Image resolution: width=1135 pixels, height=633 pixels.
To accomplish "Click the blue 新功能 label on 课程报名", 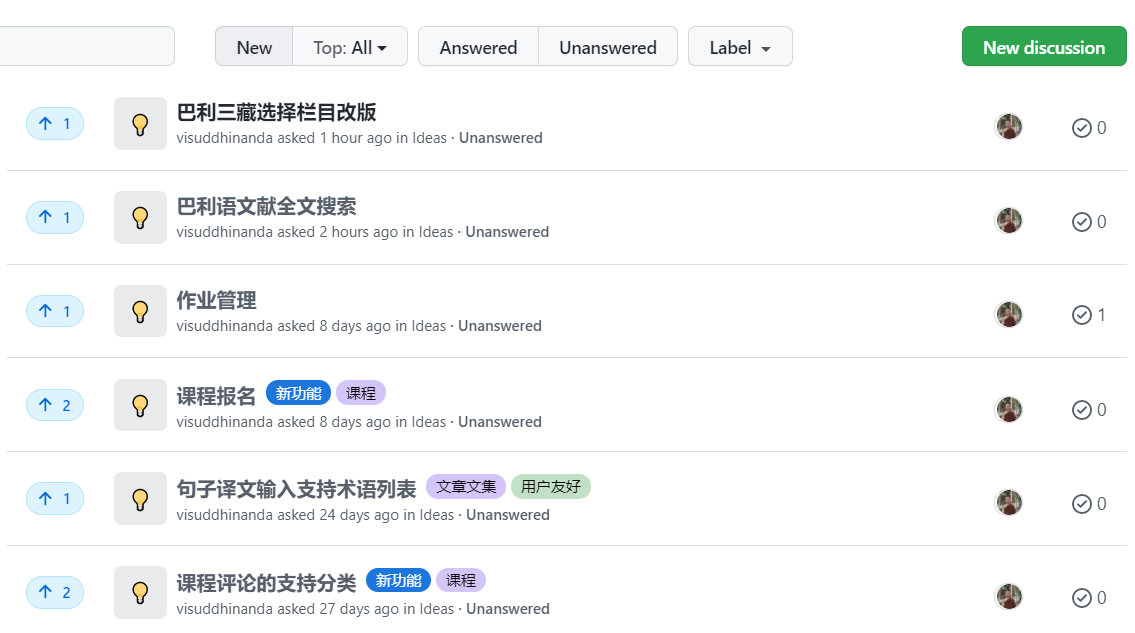I will (298, 393).
